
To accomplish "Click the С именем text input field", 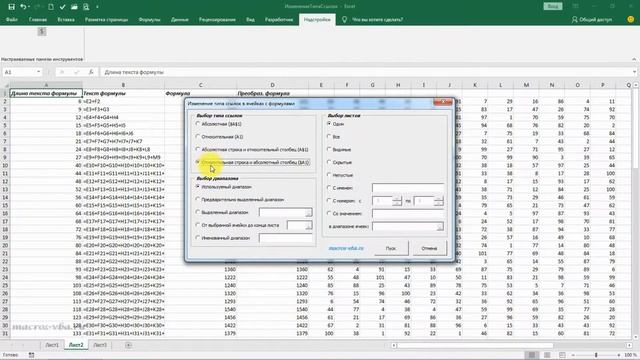I will [408, 188].
